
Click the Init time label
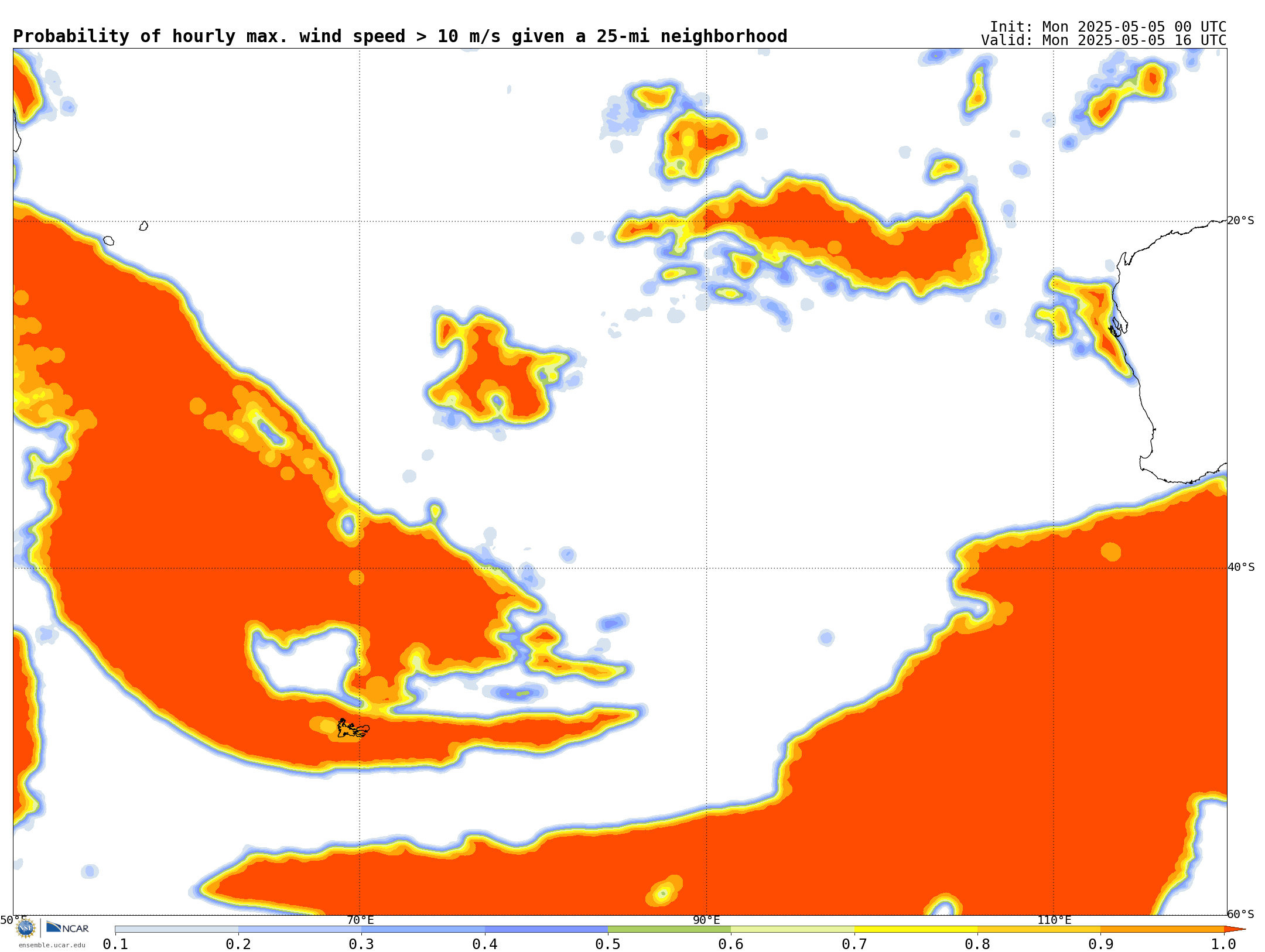(x=1108, y=27)
